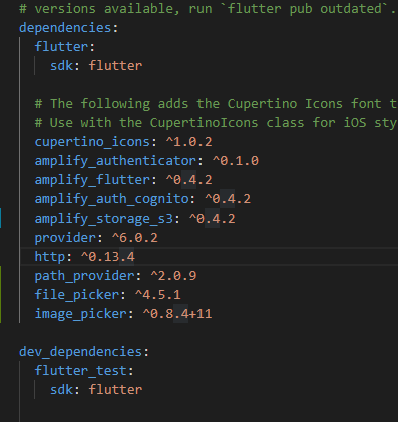Image resolution: width=398 pixels, height=422 pixels.
Task: Click the 'provider' package name
Action: (65, 238)
